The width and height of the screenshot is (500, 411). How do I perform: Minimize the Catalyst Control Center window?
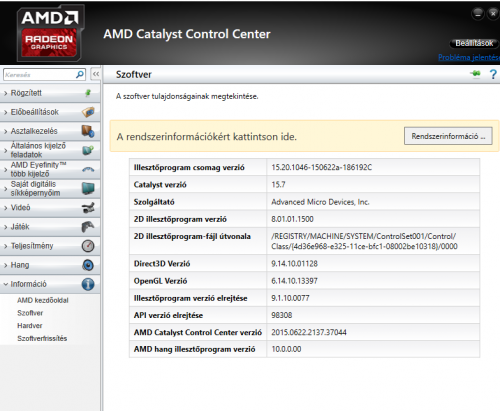click(x=478, y=14)
